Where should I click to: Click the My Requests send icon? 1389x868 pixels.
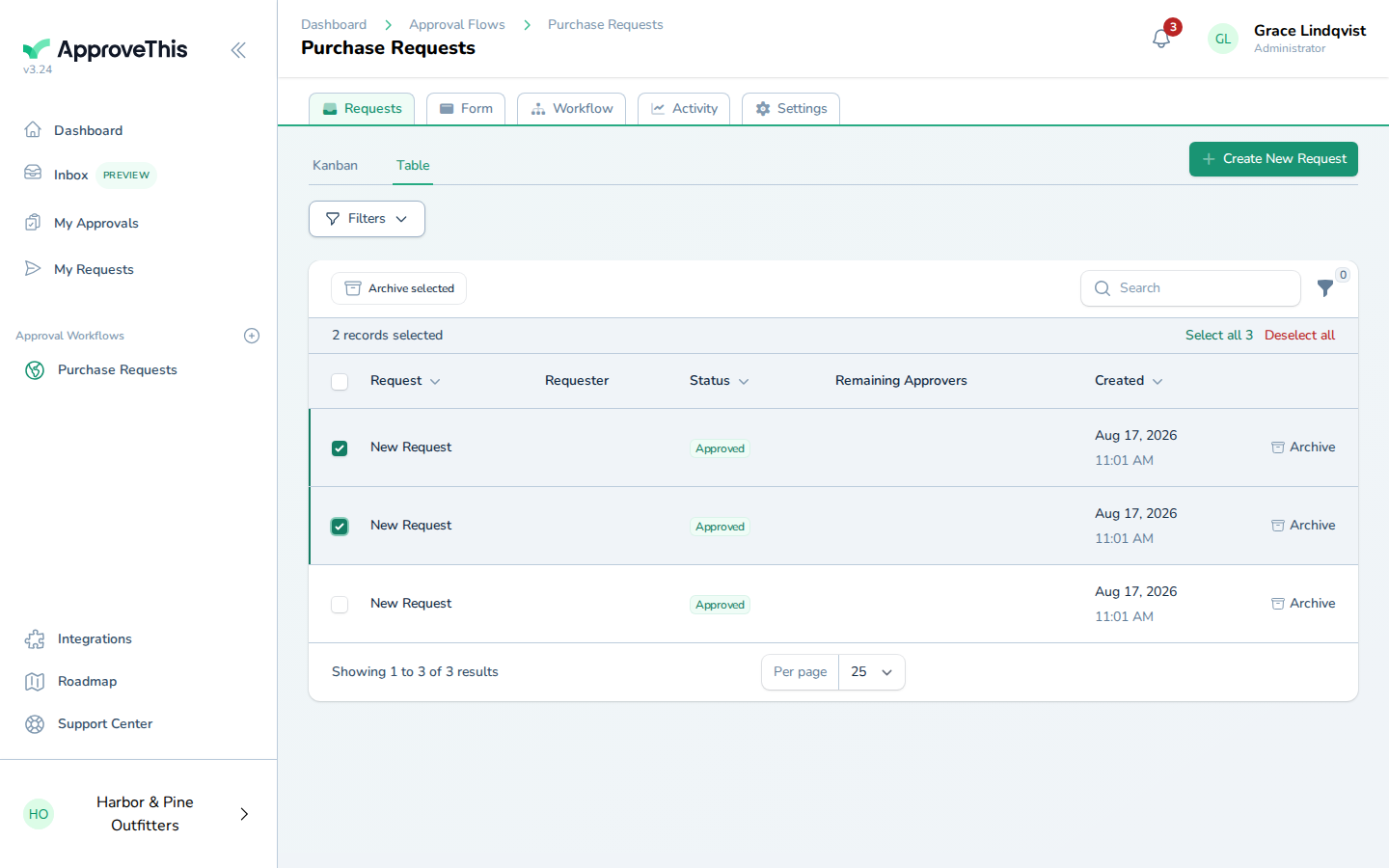click(33, 268)
